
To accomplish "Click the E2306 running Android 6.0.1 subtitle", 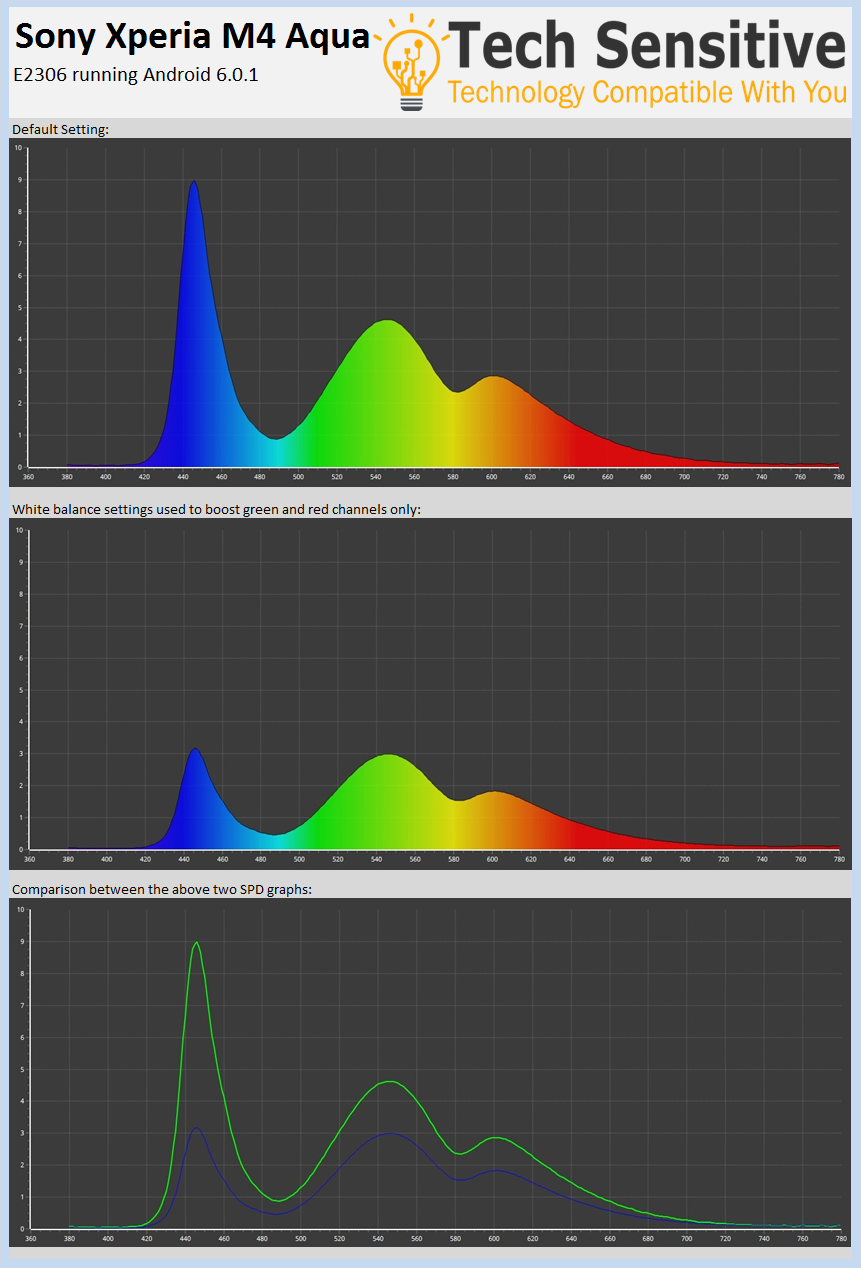I will 135,74.
